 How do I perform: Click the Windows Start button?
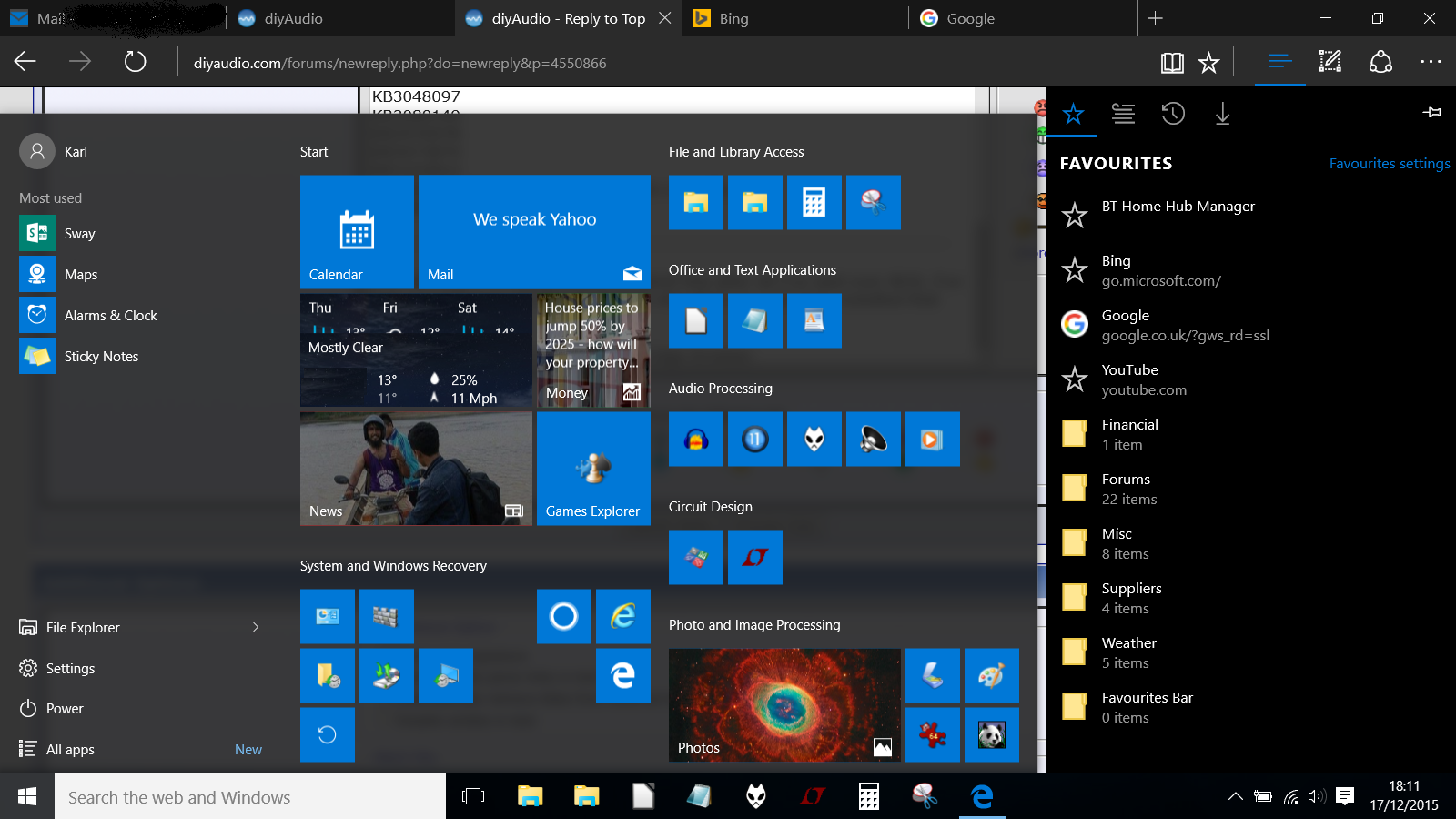[x=27, y=797]
